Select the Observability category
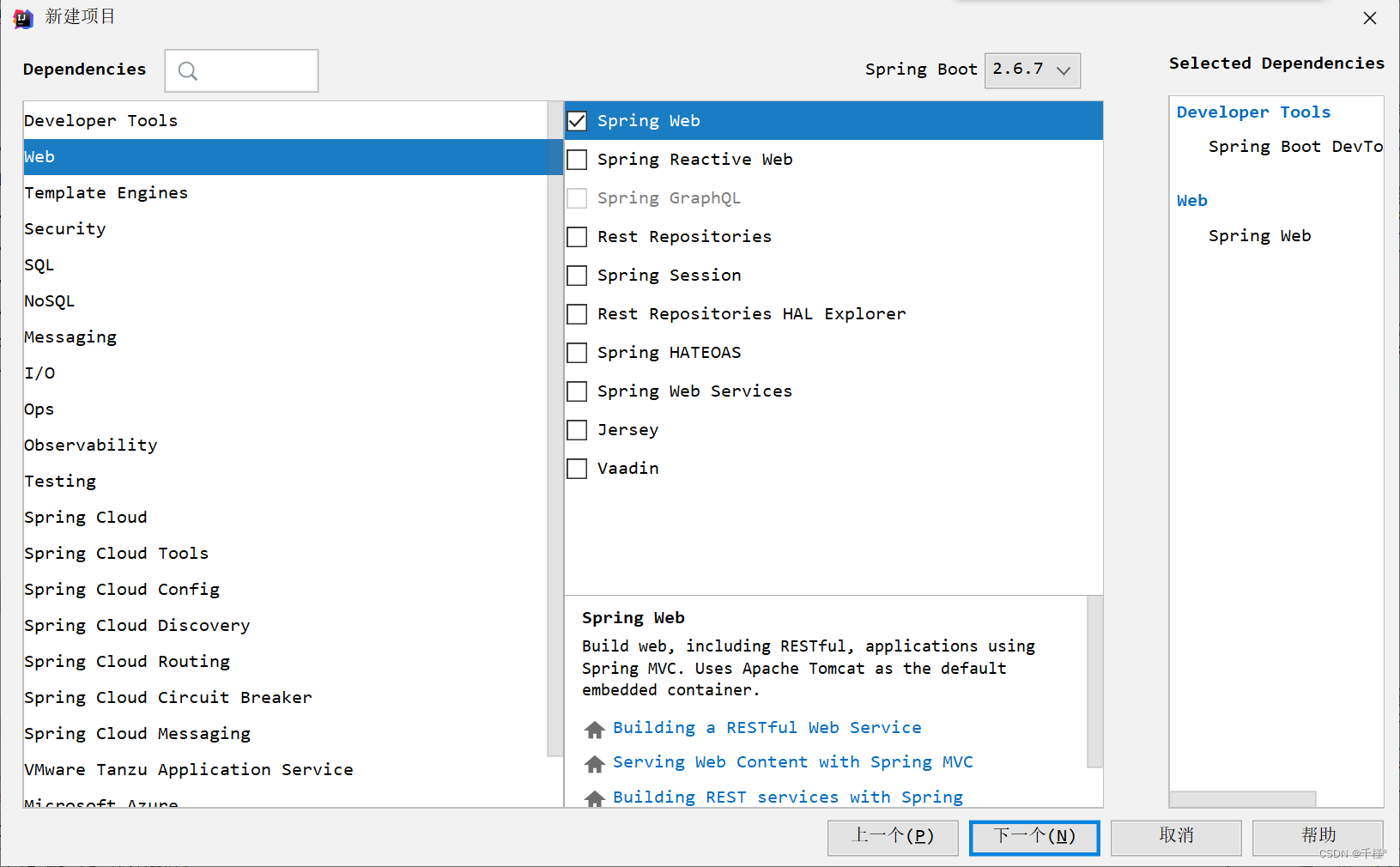Viewport: 1400px width, 867px height. coord(285,446)
